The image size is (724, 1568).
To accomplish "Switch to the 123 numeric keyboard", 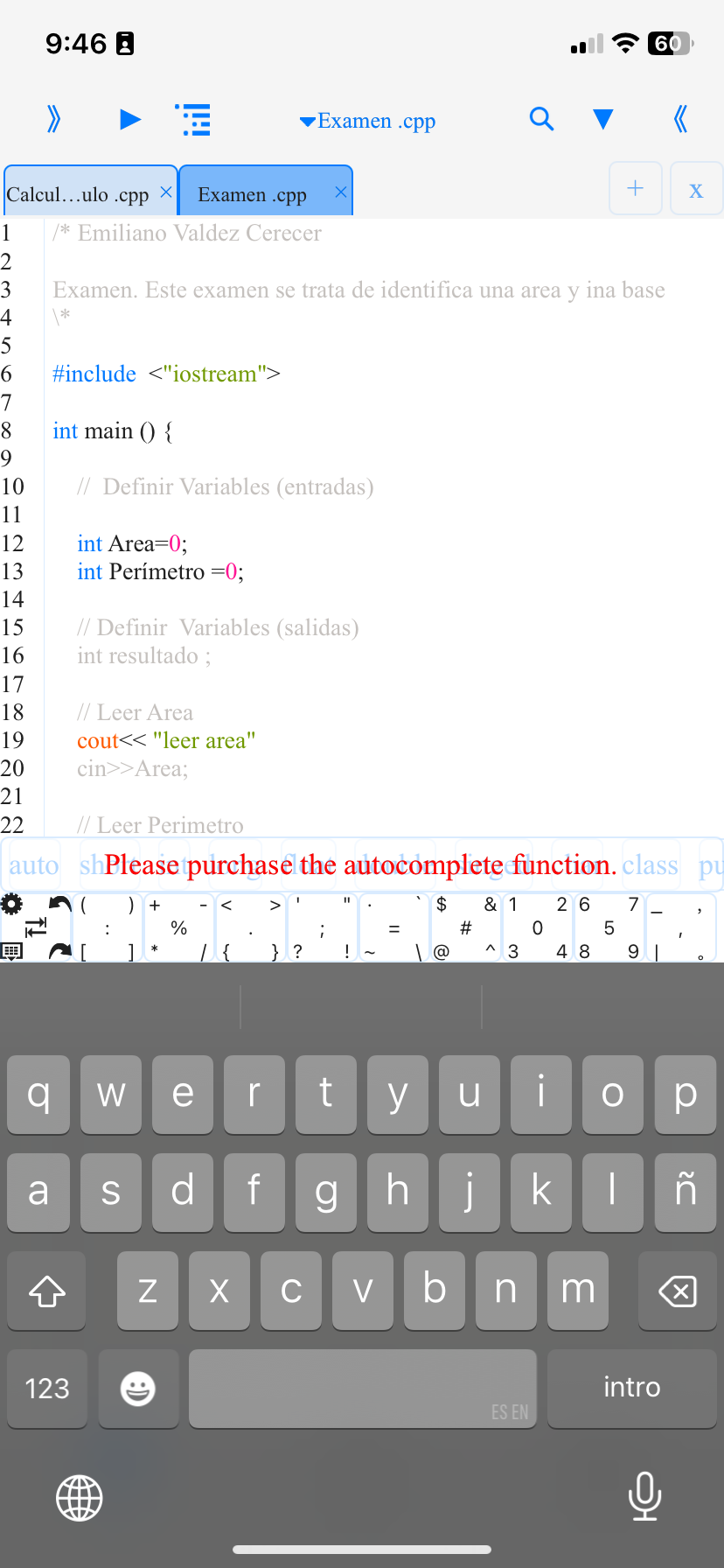I will [47, 1388].
